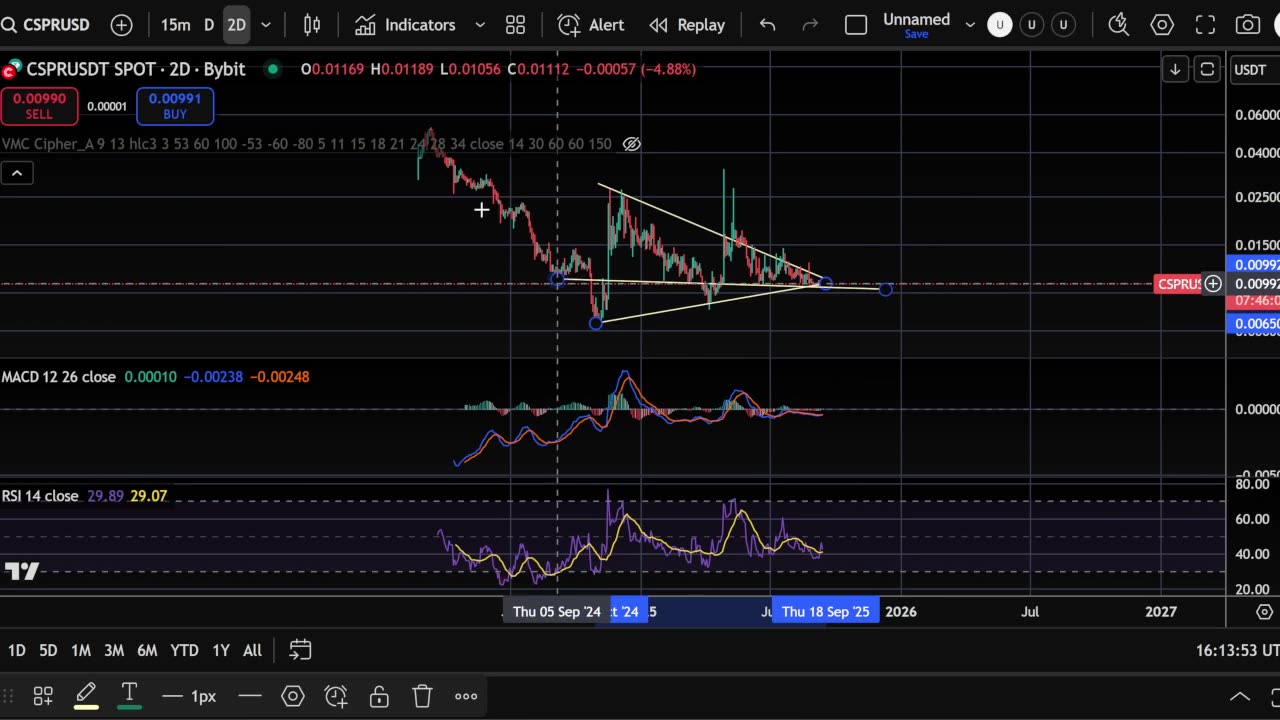This screenshot has height=720, width=1280.
Task: Open the TradingView logo on chart
Action: click(x=22, y=571)
